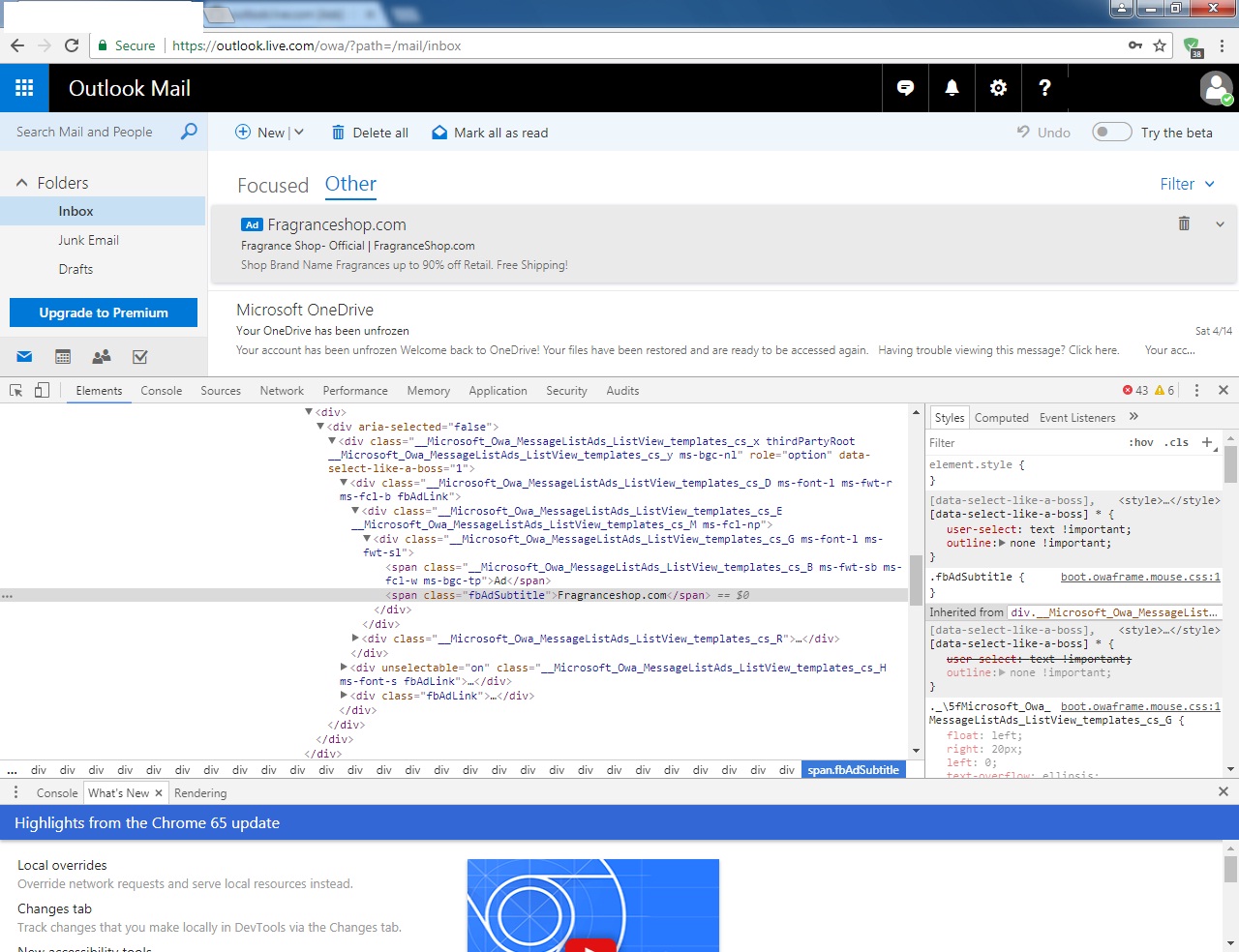Open the Drafts folder
The width and height of the screenshot is (1239, 952).
coord(76,269)
